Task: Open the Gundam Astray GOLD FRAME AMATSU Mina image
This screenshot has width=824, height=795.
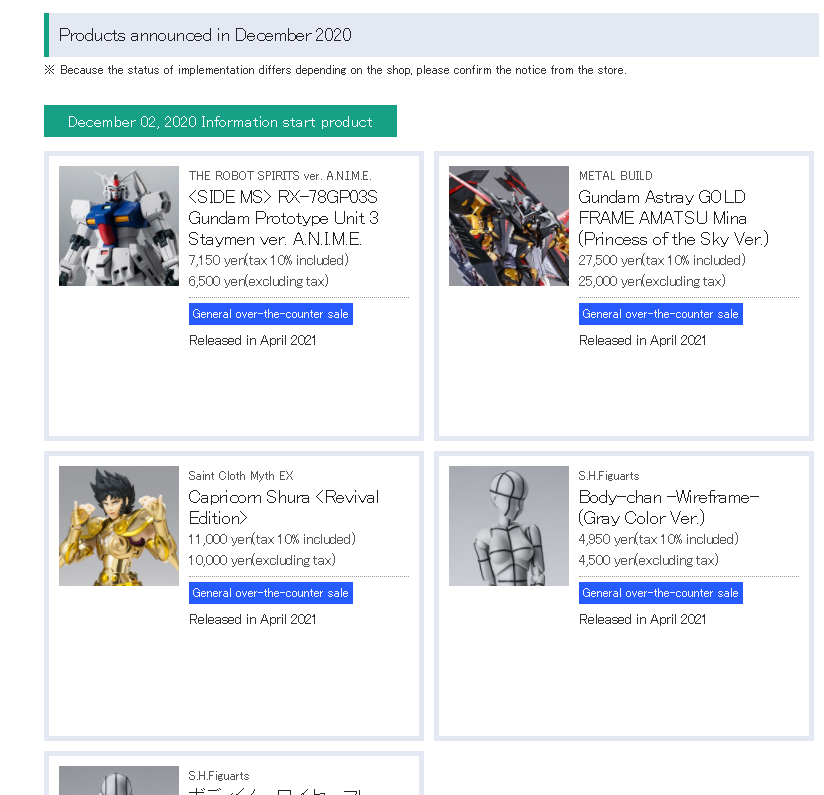Action: 509,226
